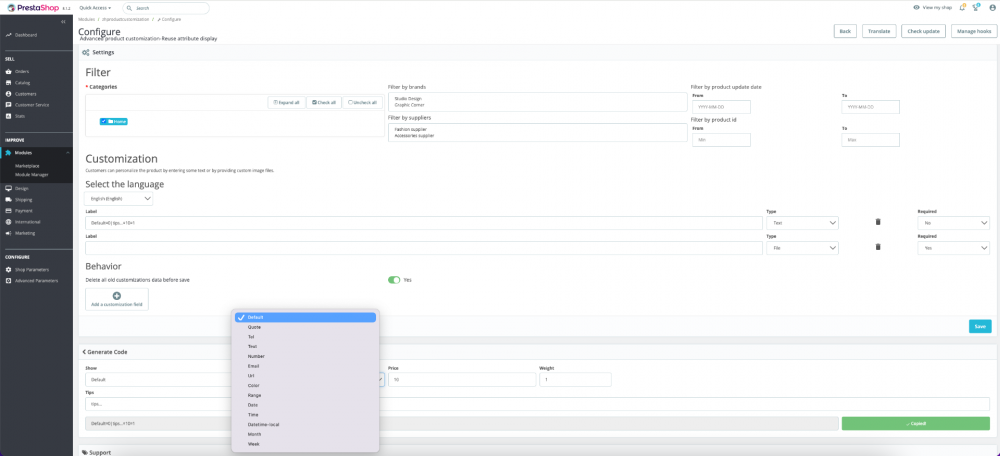Click the Support tags icon

pyautogui.click(x=85, y=452)
